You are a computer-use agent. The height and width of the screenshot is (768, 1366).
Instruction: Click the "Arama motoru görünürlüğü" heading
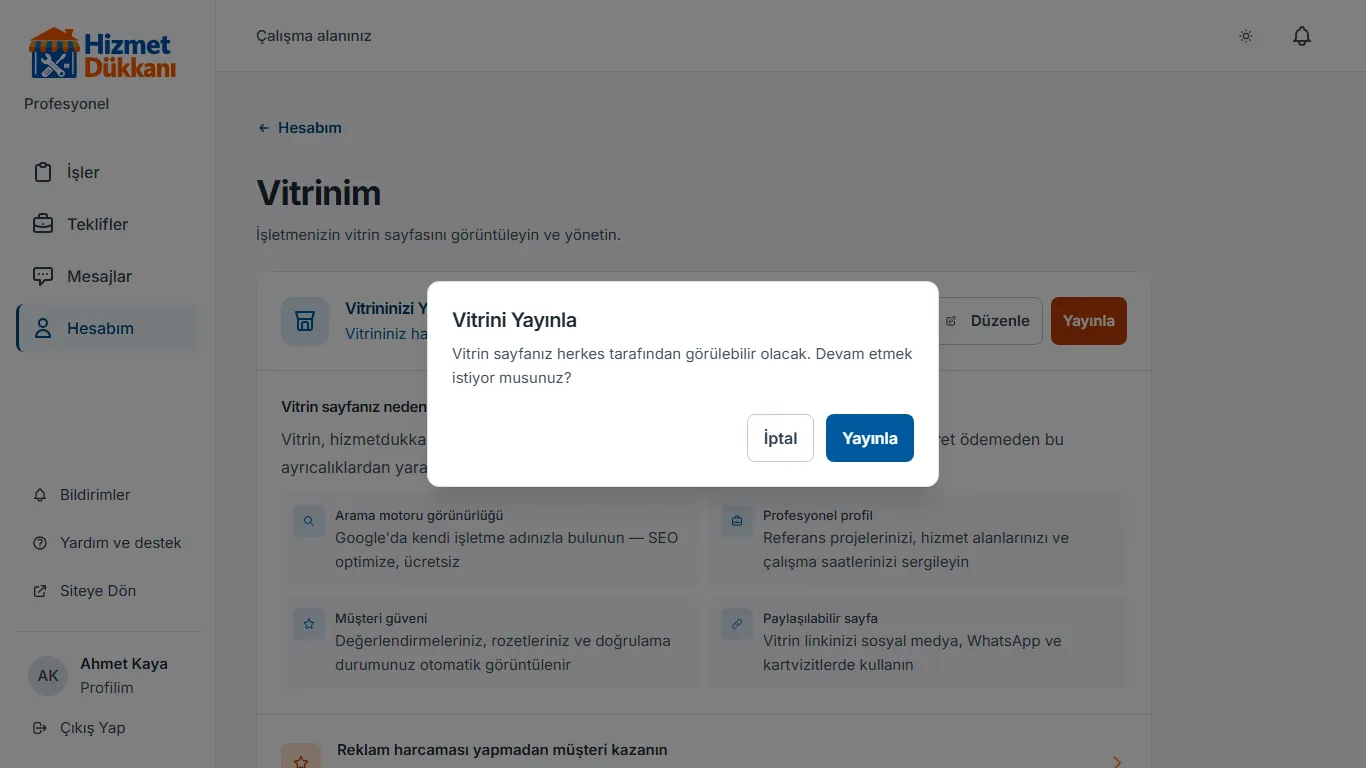[x=419, y=516]
